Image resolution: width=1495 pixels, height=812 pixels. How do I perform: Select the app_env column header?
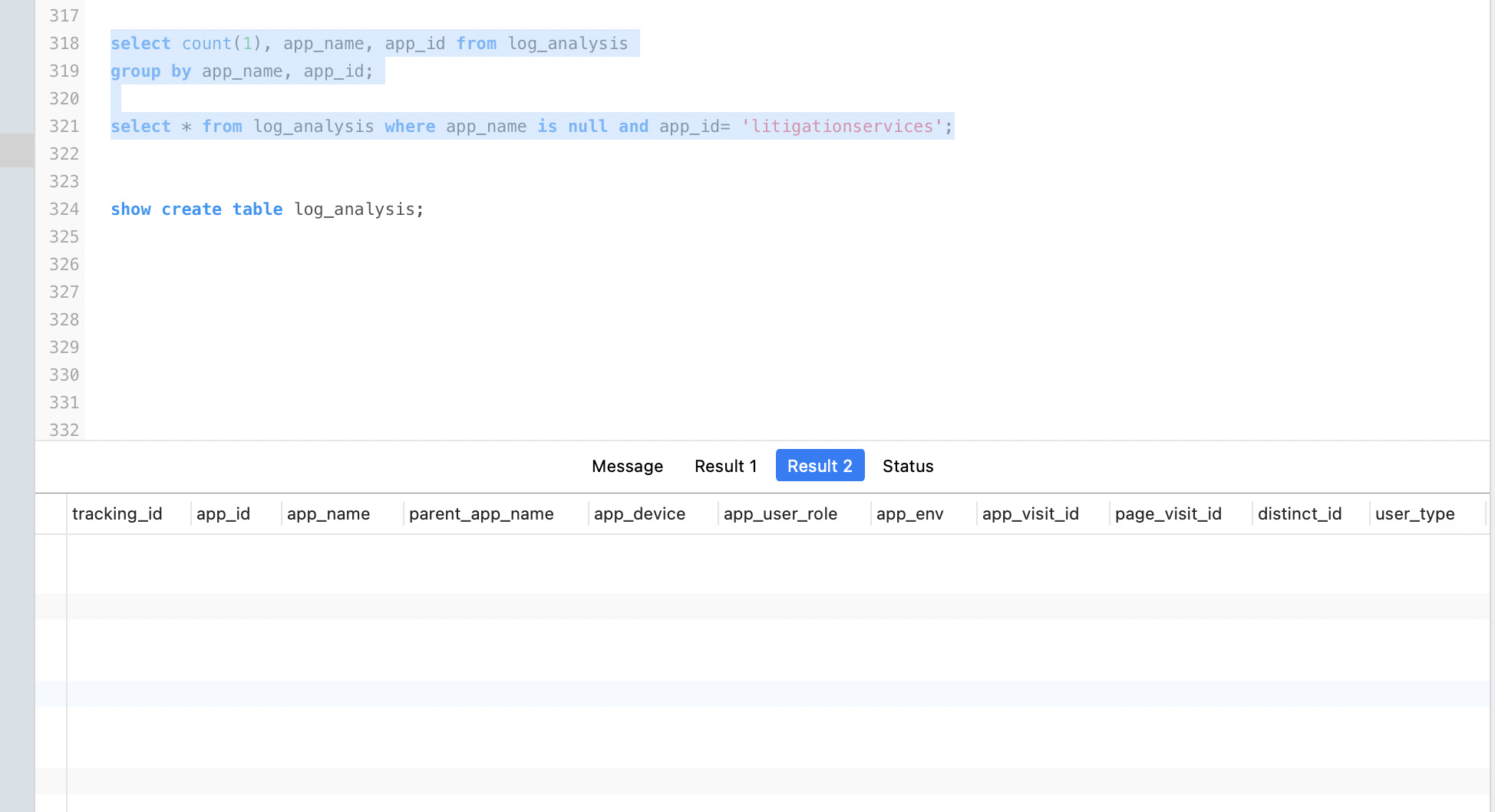909,513
